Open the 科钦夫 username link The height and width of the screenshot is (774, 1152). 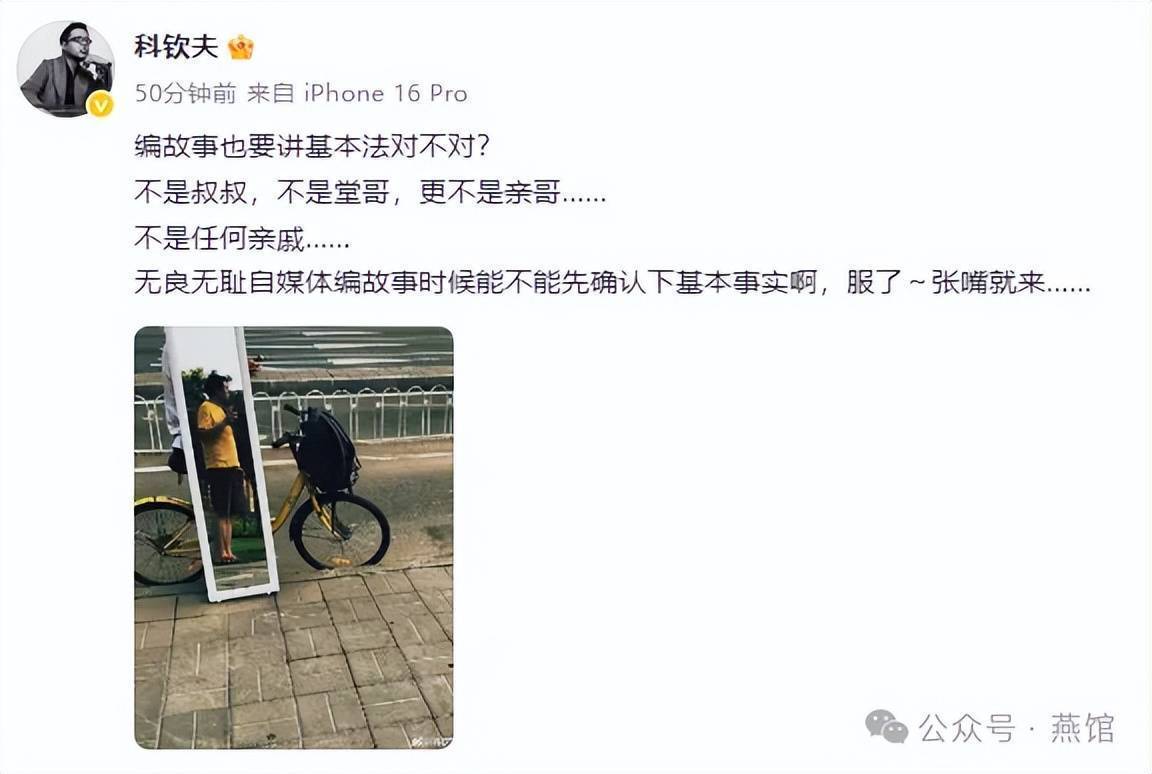176,47
